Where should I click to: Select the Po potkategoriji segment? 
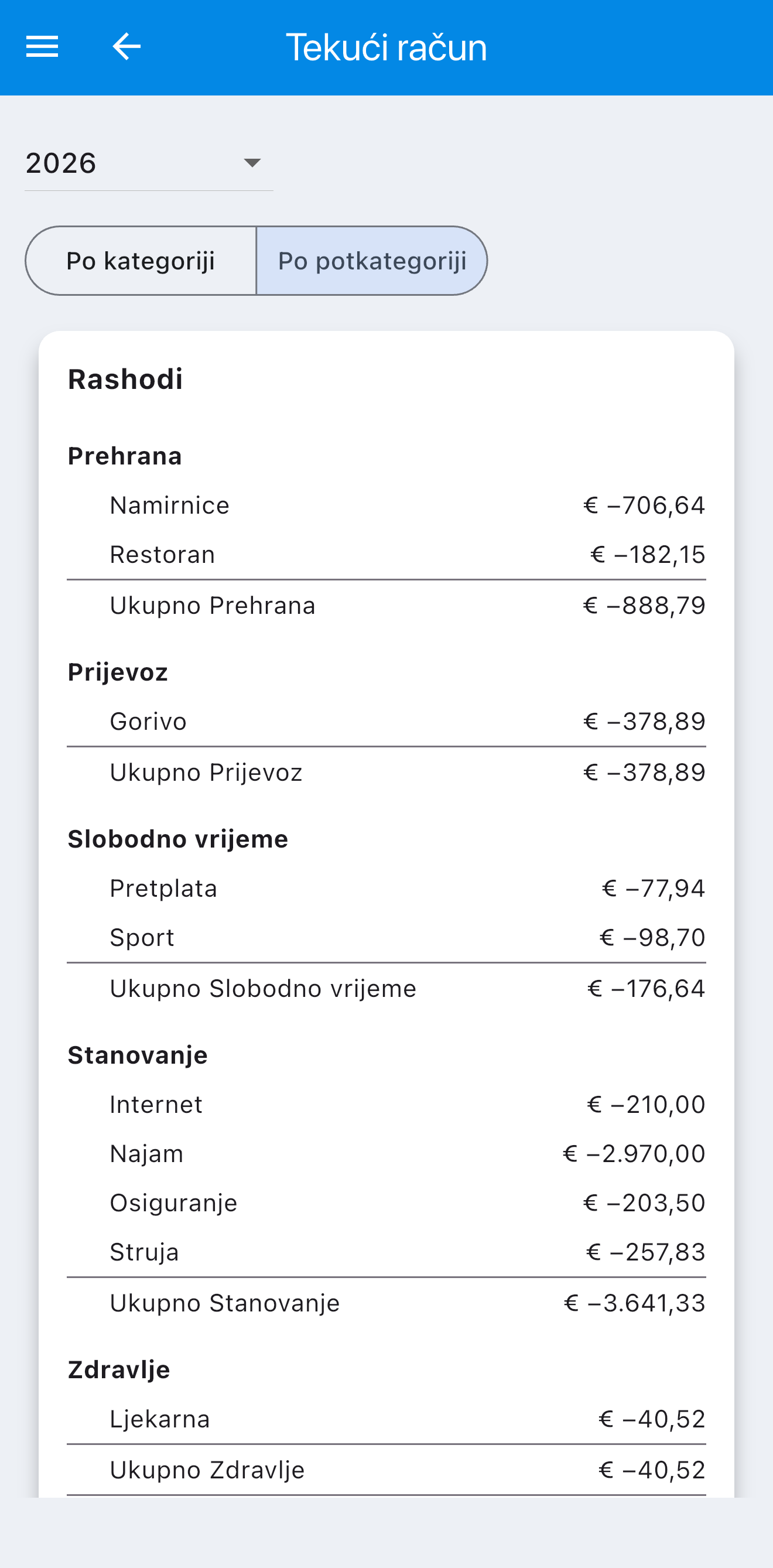point(372,261)
